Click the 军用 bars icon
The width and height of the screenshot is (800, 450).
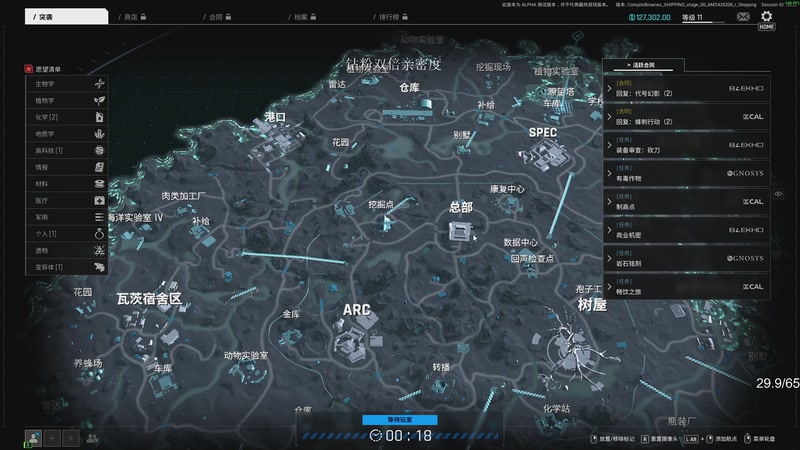99,217
